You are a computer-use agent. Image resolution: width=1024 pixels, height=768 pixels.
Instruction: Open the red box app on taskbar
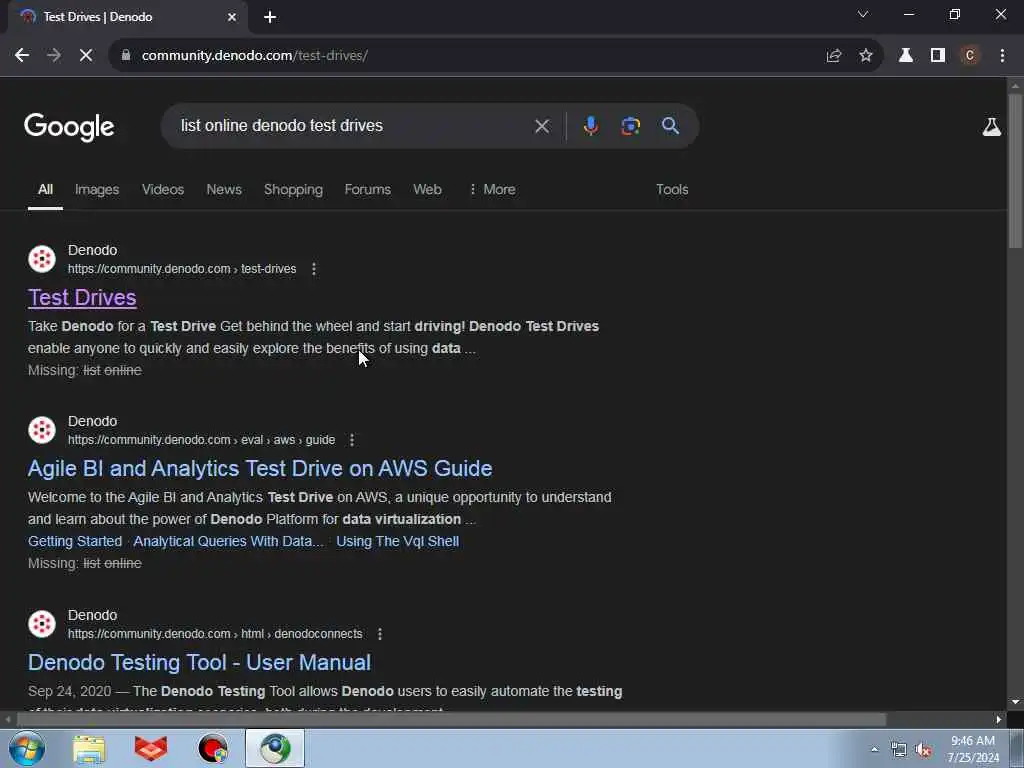coord(151,749)
